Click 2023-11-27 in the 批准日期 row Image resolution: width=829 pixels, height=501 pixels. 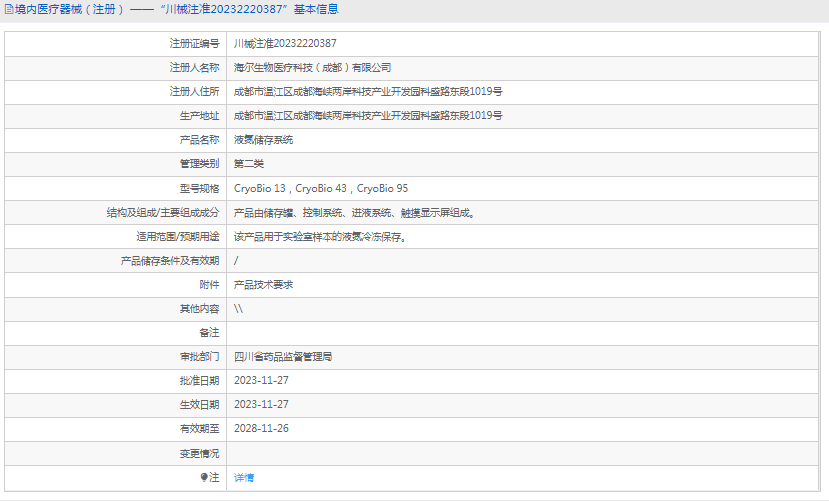(261, 381)
